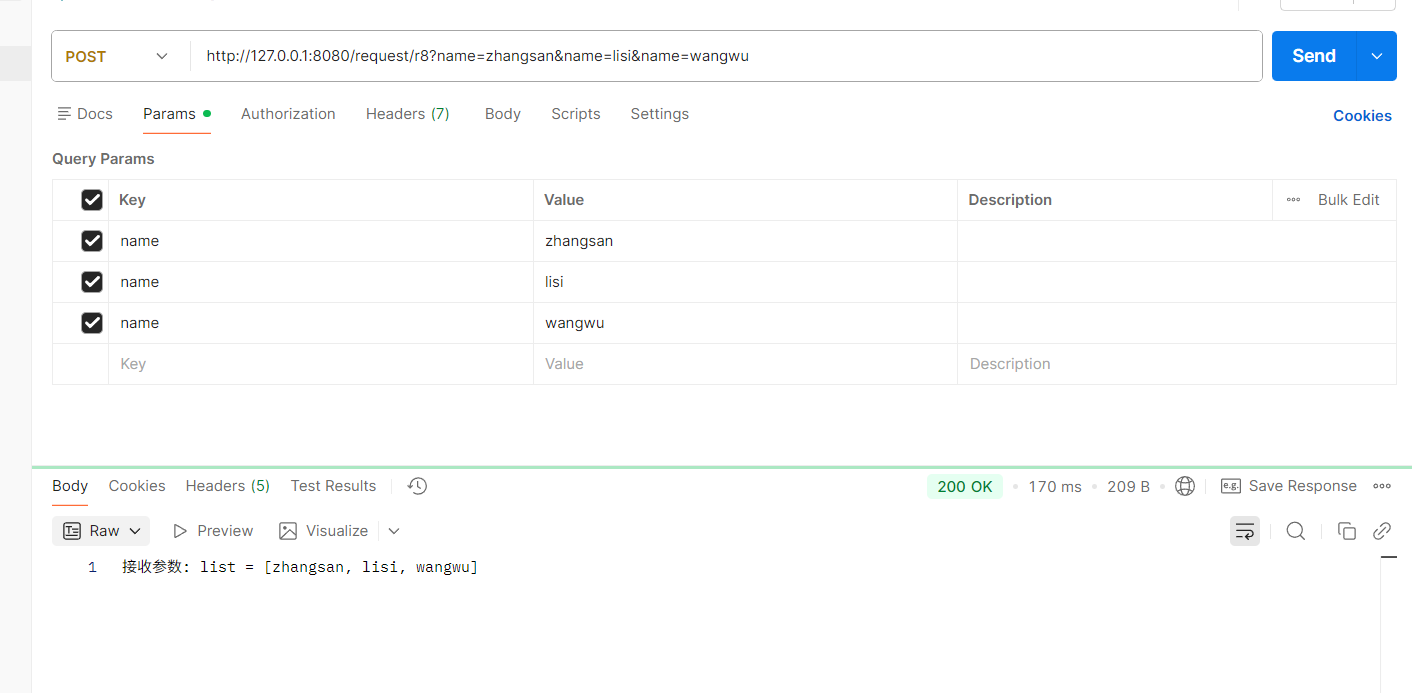Open the response history clock icon

click(x=418, y=486)
